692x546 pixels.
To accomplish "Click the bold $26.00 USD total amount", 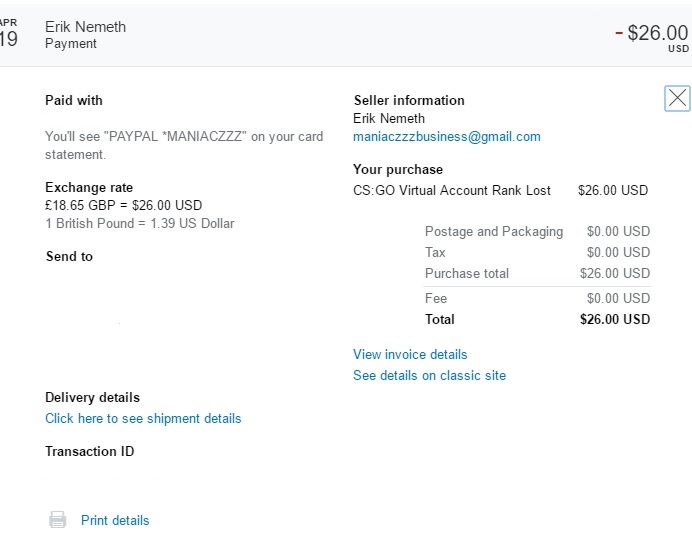I will [615, 319].
